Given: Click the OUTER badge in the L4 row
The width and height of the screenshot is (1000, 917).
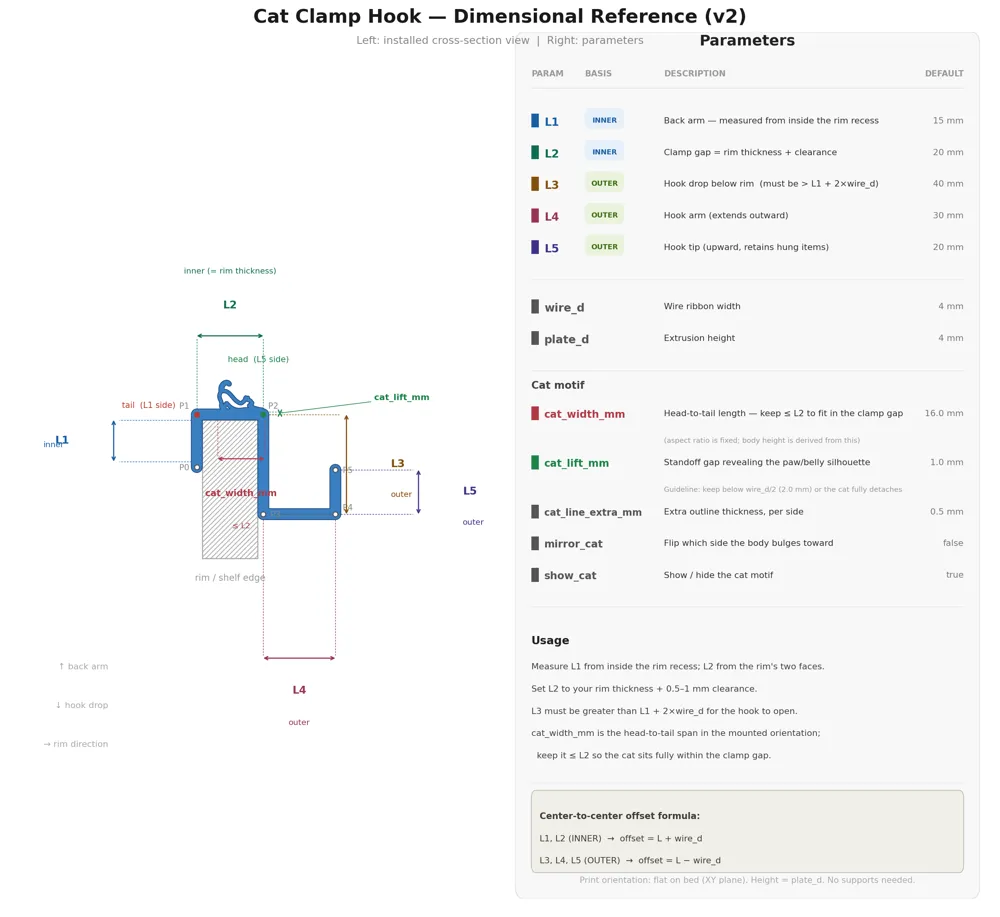Looking at the screenshot, I should [604, 215].
